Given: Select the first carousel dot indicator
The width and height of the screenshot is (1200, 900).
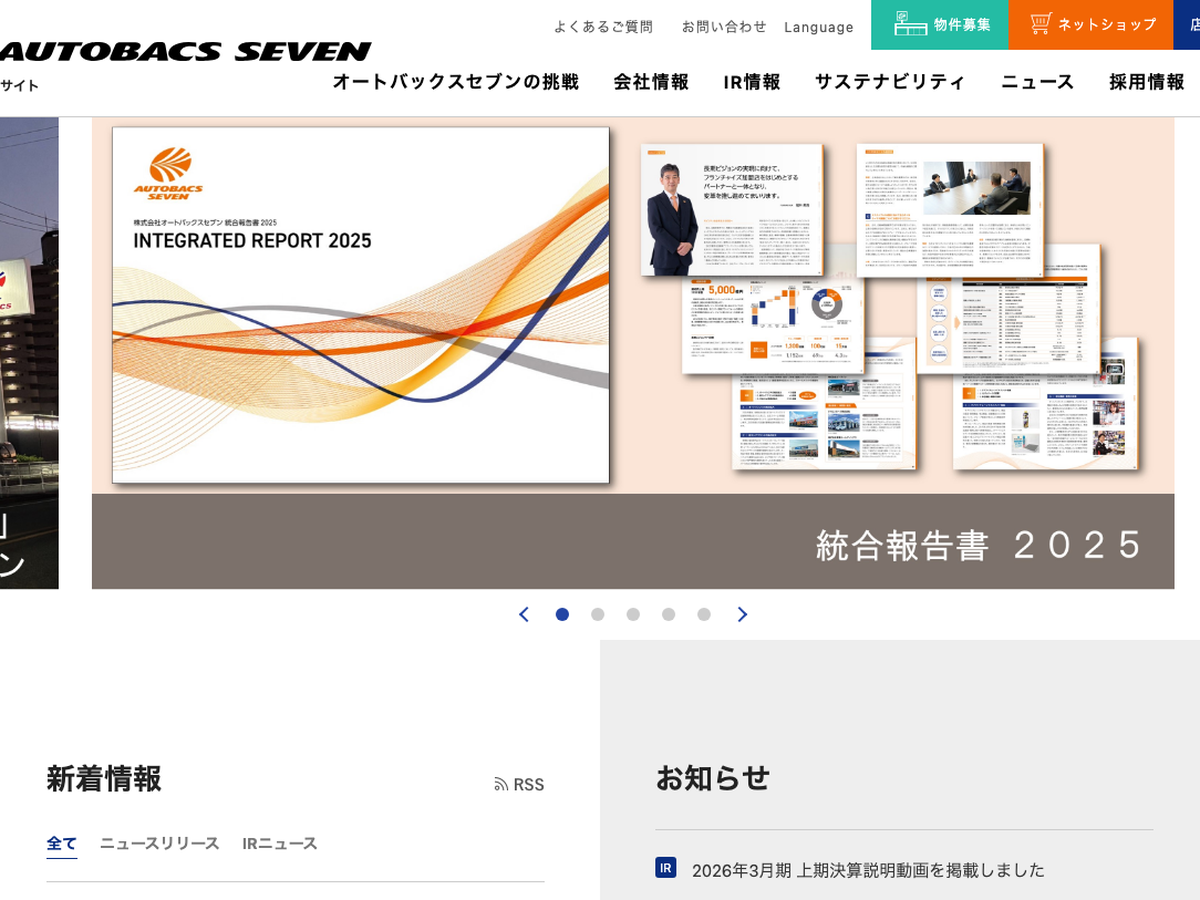Looking at the screenshot, I should (562, 614).
